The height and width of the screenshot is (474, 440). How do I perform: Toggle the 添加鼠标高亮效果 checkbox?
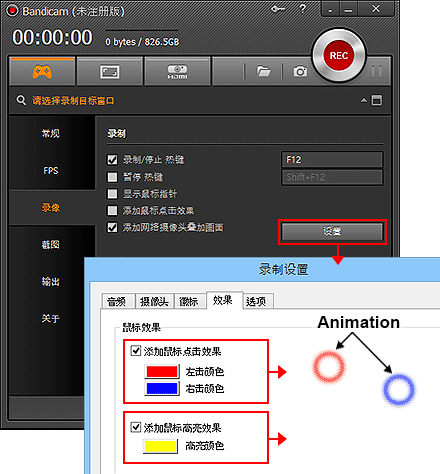tap(136, 427)
